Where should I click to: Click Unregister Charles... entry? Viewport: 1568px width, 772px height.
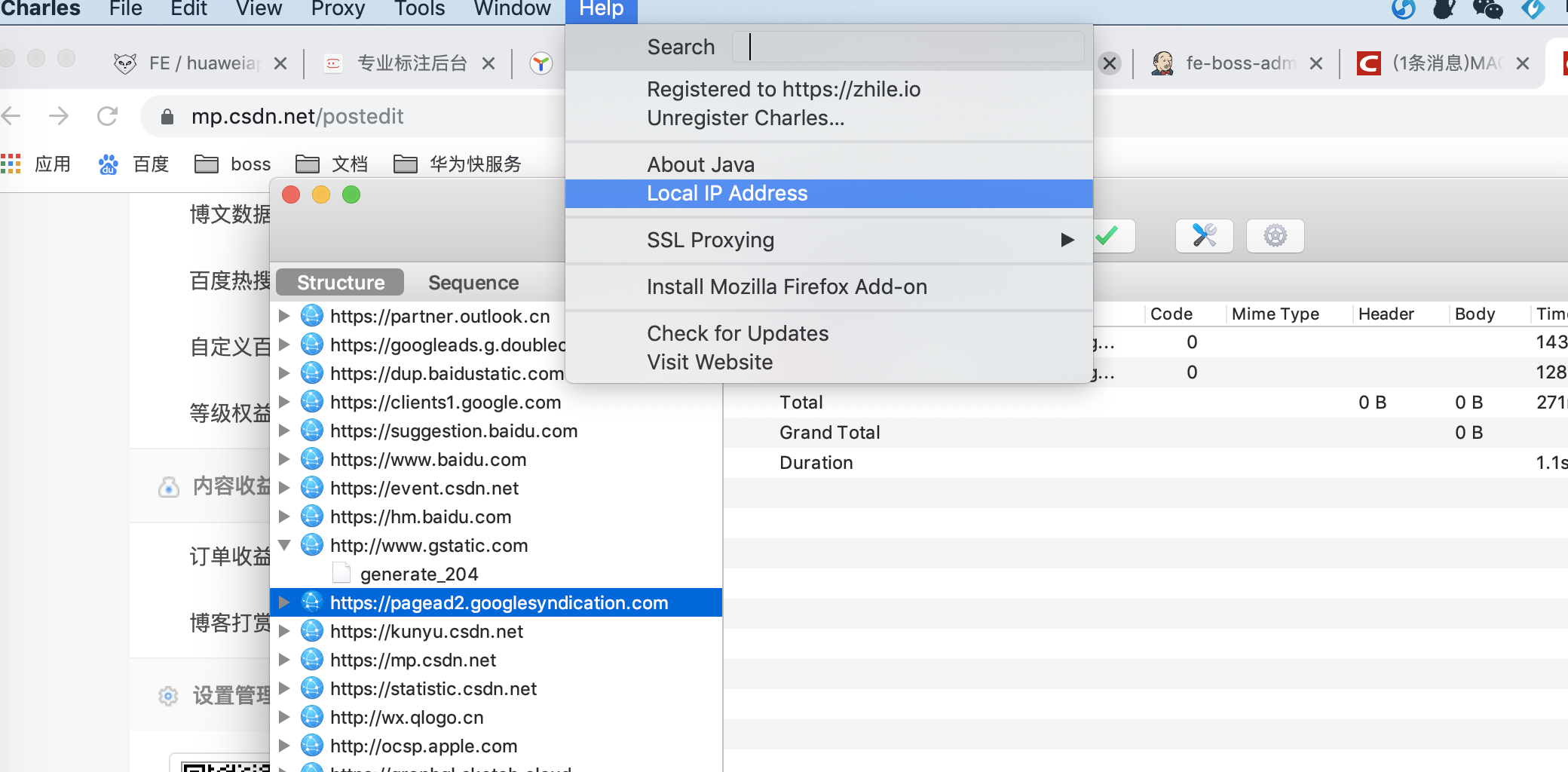(828, 118)
